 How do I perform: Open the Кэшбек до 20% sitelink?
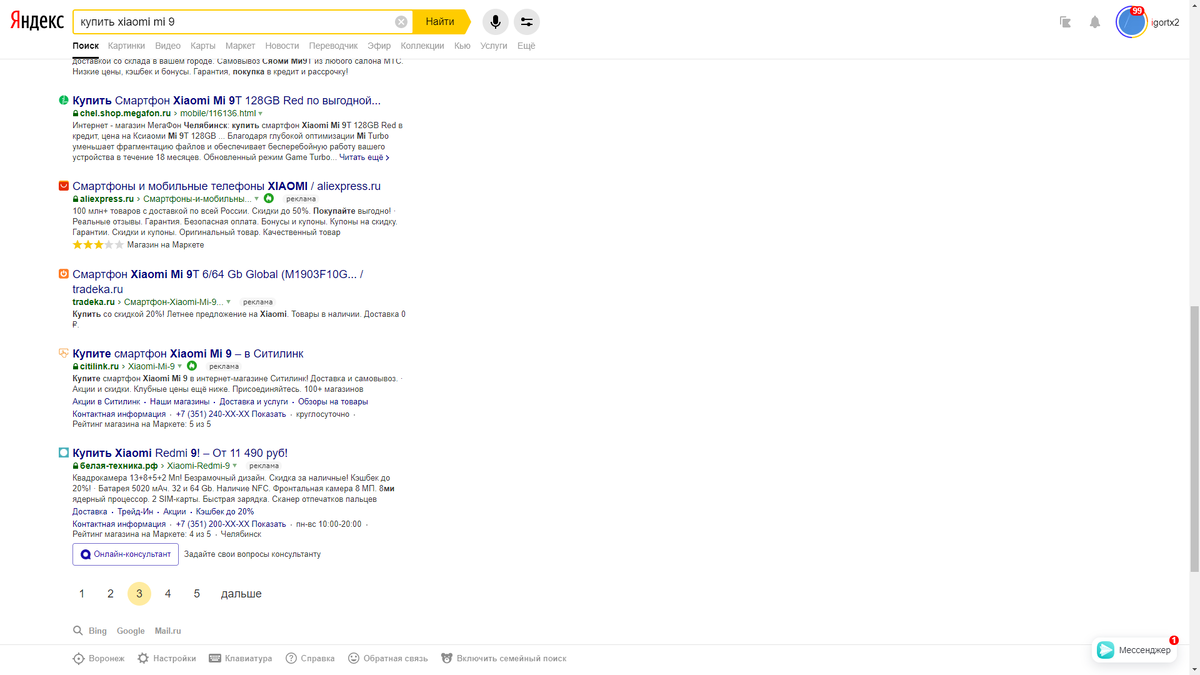coord(225,512)
